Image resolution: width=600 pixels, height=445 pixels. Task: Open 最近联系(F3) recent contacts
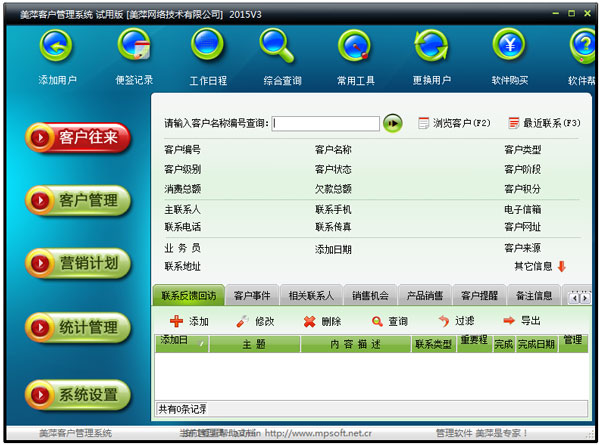(544, 123)
